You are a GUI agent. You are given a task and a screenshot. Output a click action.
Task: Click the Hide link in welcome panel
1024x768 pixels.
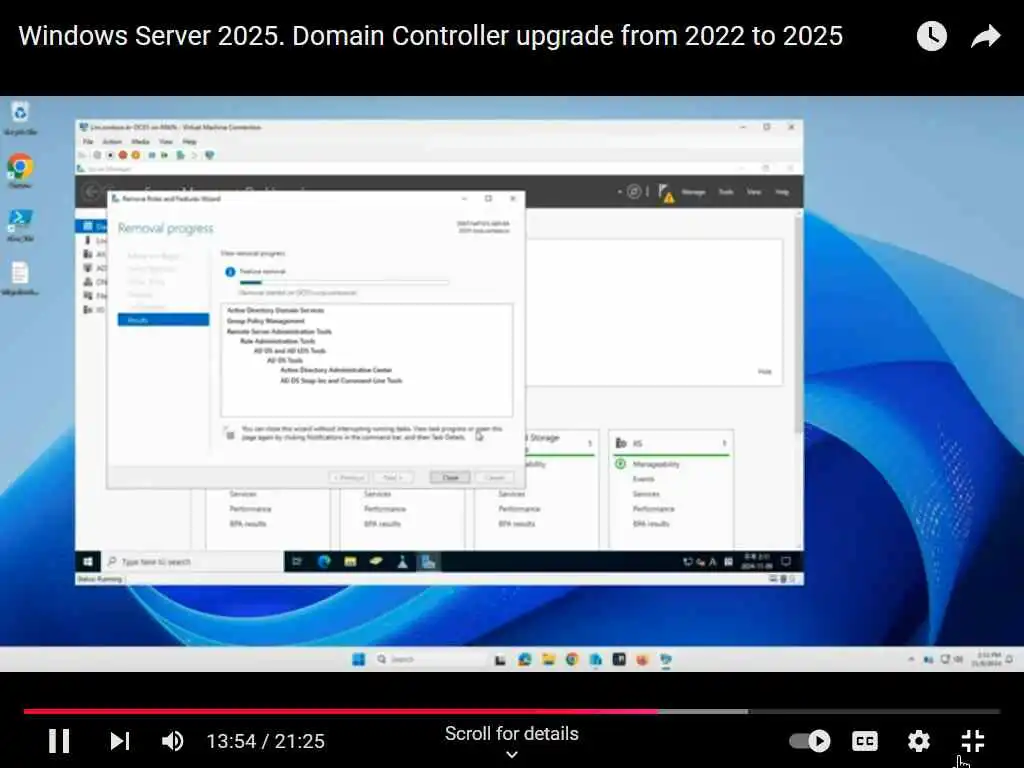pyautogui.click(x=764, y=372)
